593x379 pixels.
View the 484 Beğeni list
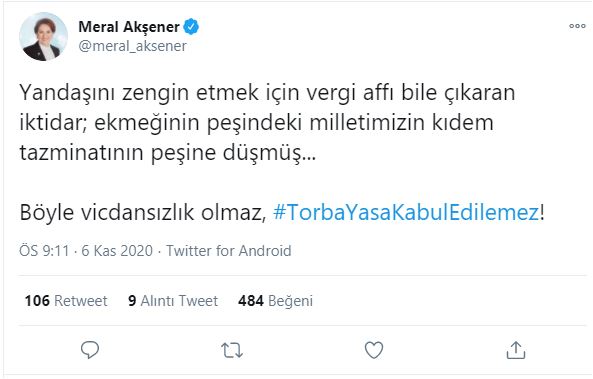275,301
